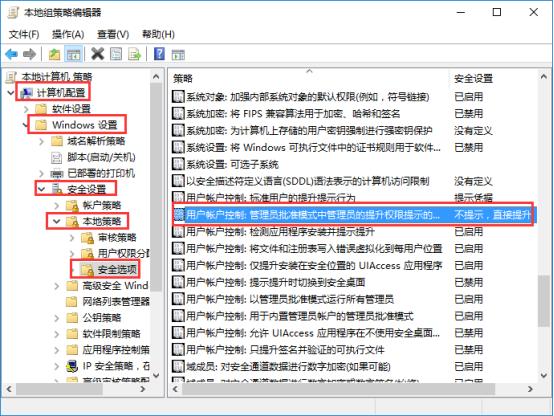
Task: Click the Forward arrow toolbar icon
Action: click(x=29, y=54)
